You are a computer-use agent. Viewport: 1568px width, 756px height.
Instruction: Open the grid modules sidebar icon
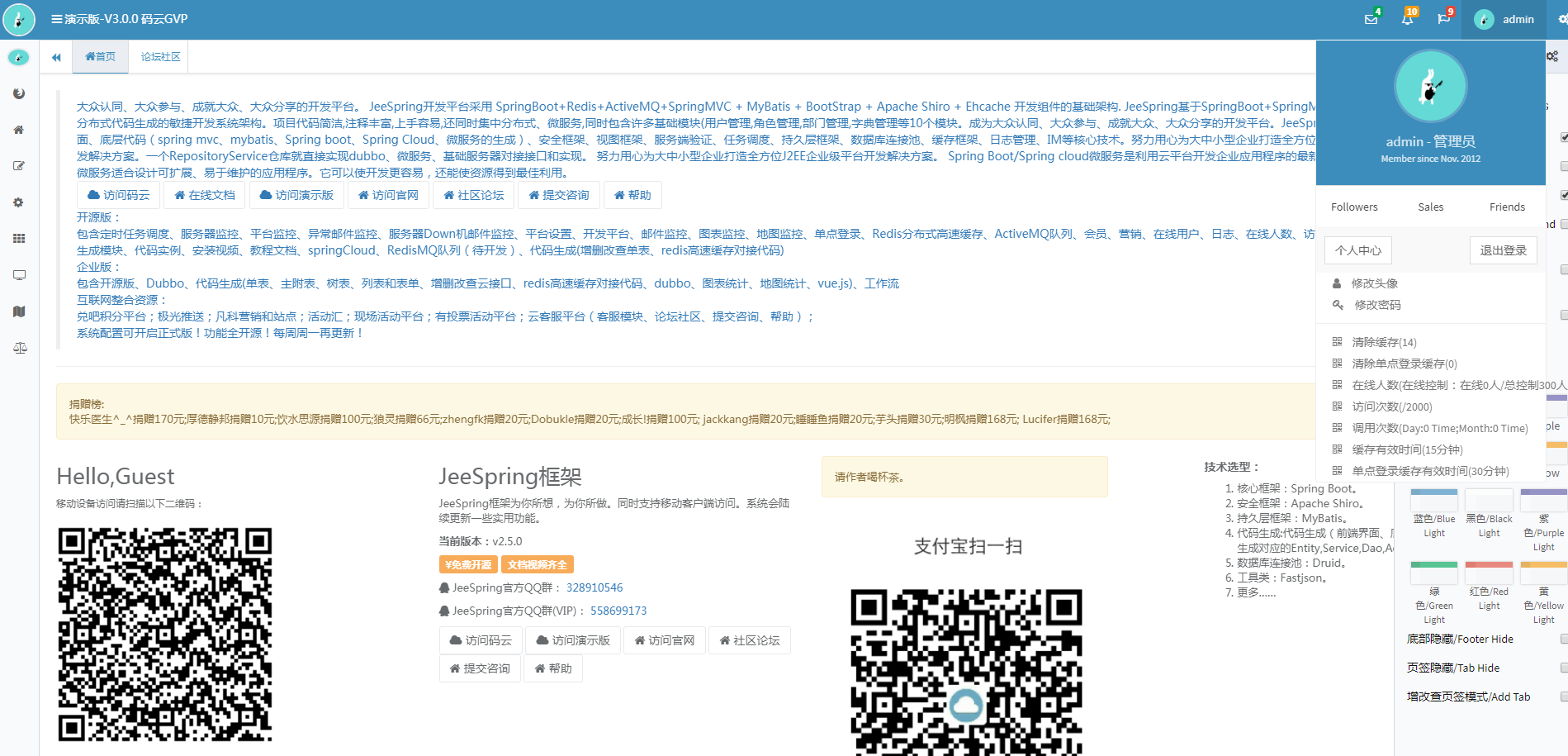[x=19, y=239]
